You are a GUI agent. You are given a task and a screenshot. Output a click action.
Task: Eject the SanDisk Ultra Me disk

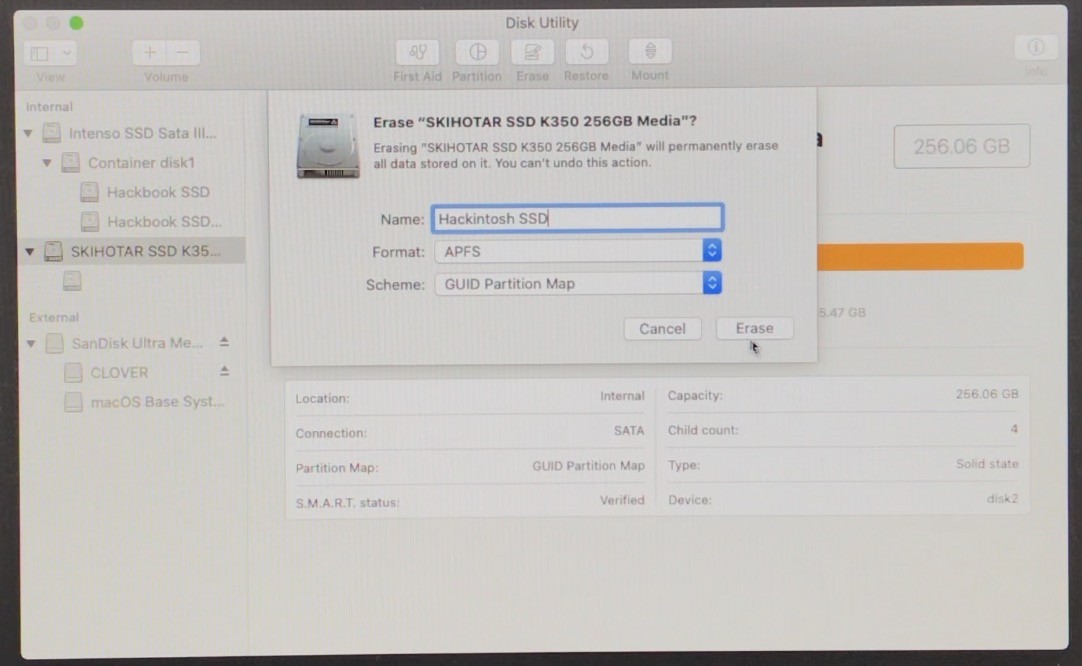[x=224, y=342]
